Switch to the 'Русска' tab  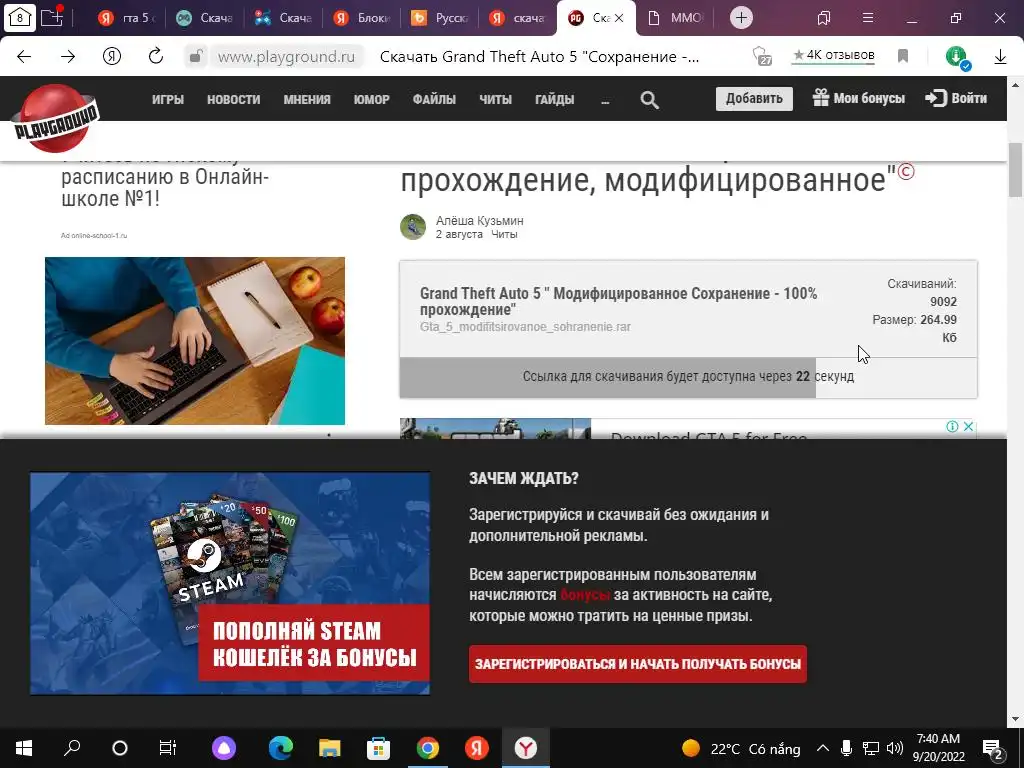[x=440, y=18]
